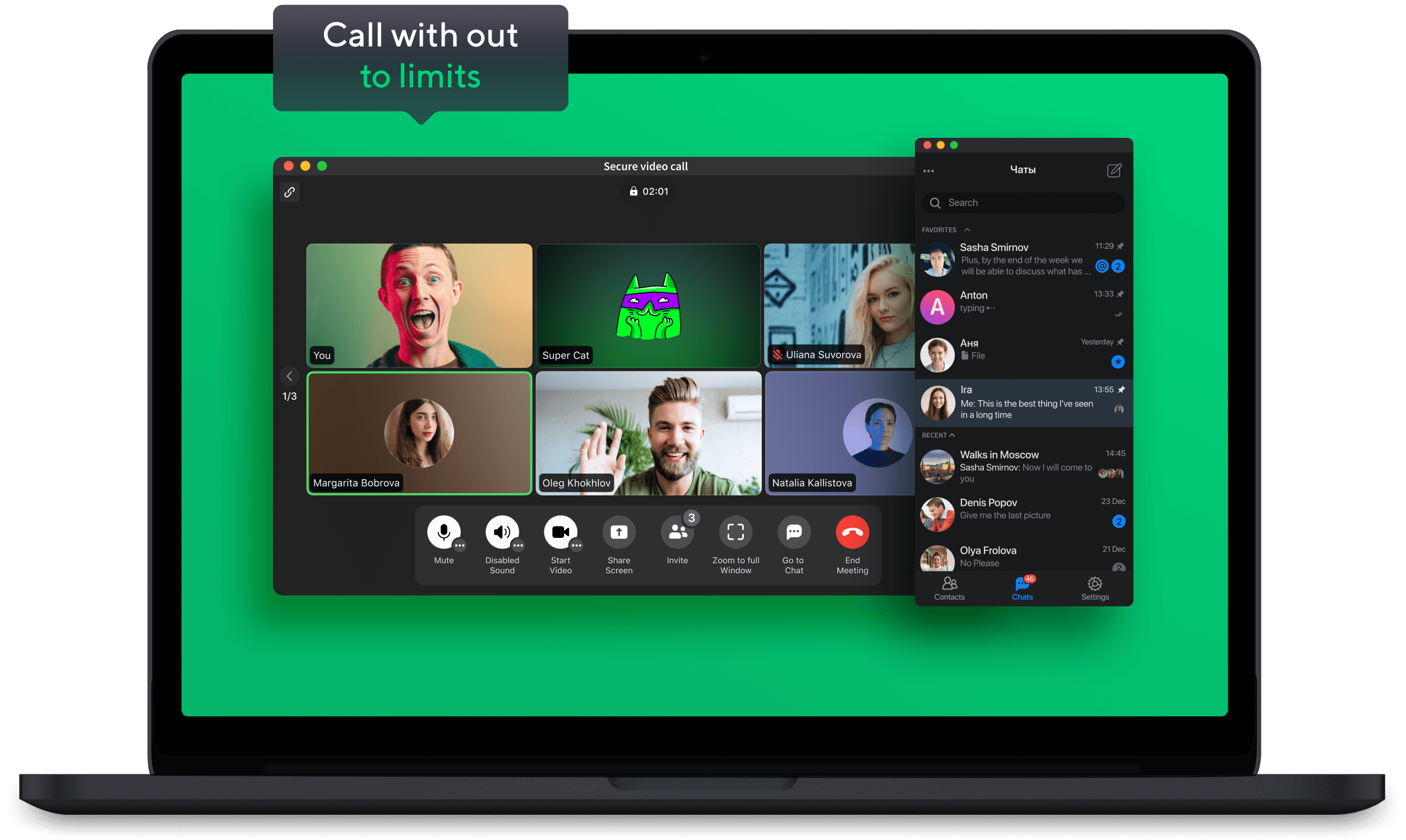Click the Mute microphone icon
The width and height of the screenshot is (1406, 840).
click(x=443, y=532)
